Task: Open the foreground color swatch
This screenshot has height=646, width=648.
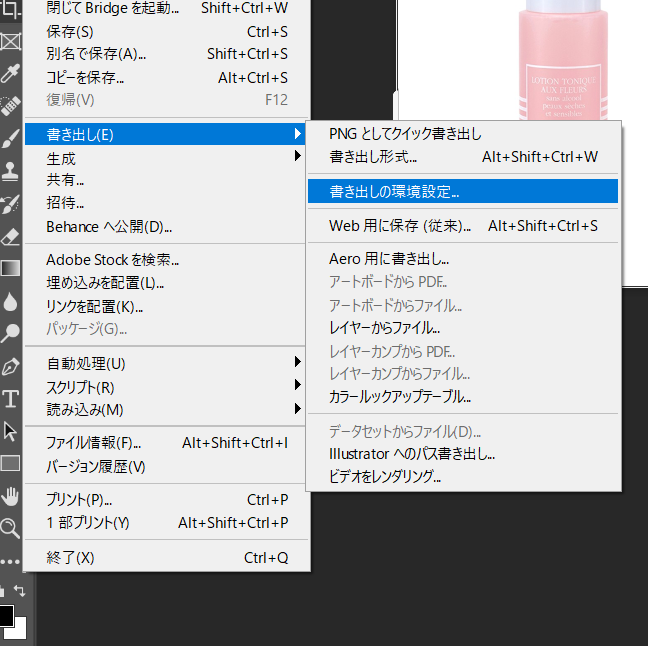Action: (x=5, y=614)
